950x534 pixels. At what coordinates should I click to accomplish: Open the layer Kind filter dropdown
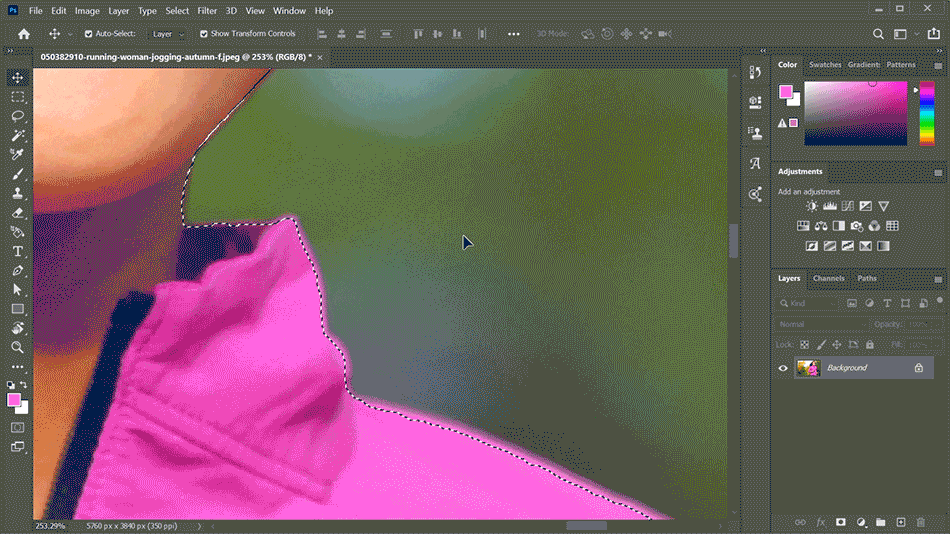tap(808, 303)
